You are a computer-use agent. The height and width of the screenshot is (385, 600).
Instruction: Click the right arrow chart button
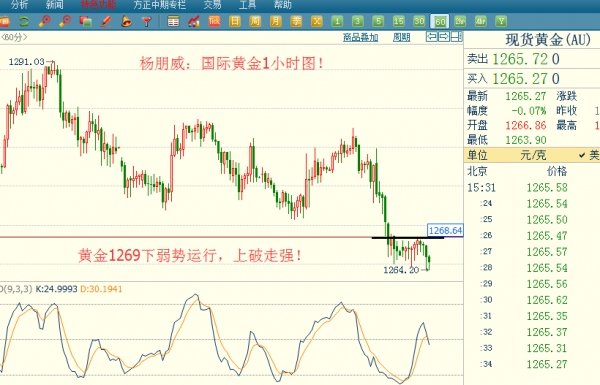pyautogui.click(x=443, y=37)
